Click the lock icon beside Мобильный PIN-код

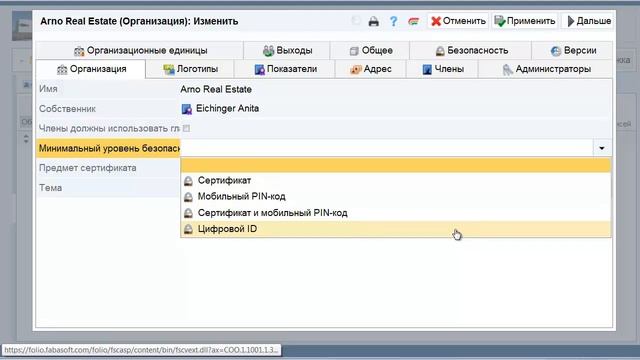pyautogui.click(x=188, y=197)
